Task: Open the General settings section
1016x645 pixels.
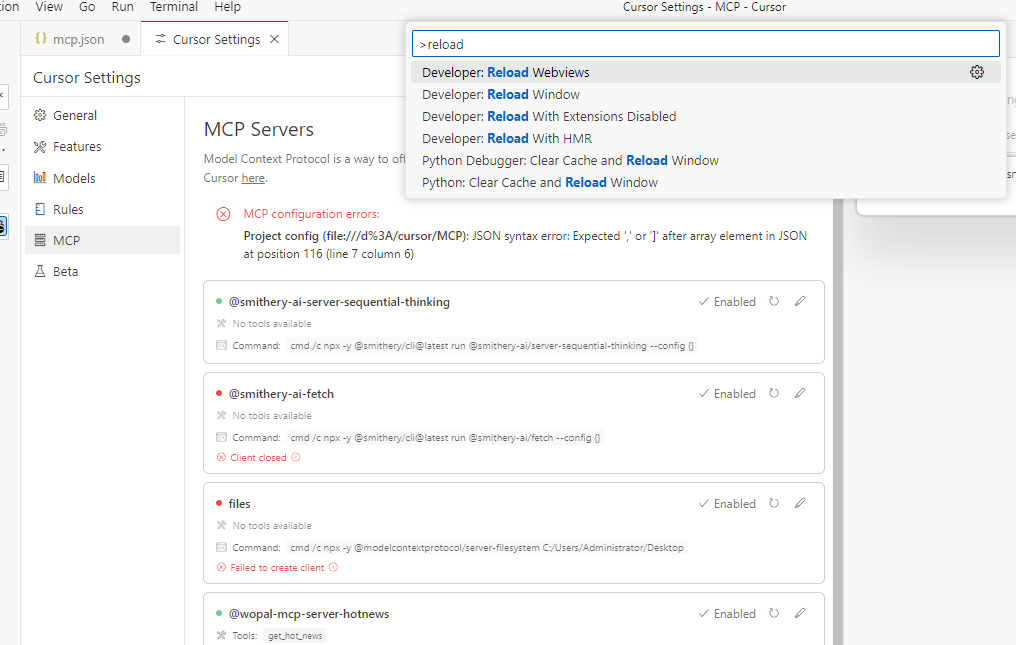Action: 102,115
